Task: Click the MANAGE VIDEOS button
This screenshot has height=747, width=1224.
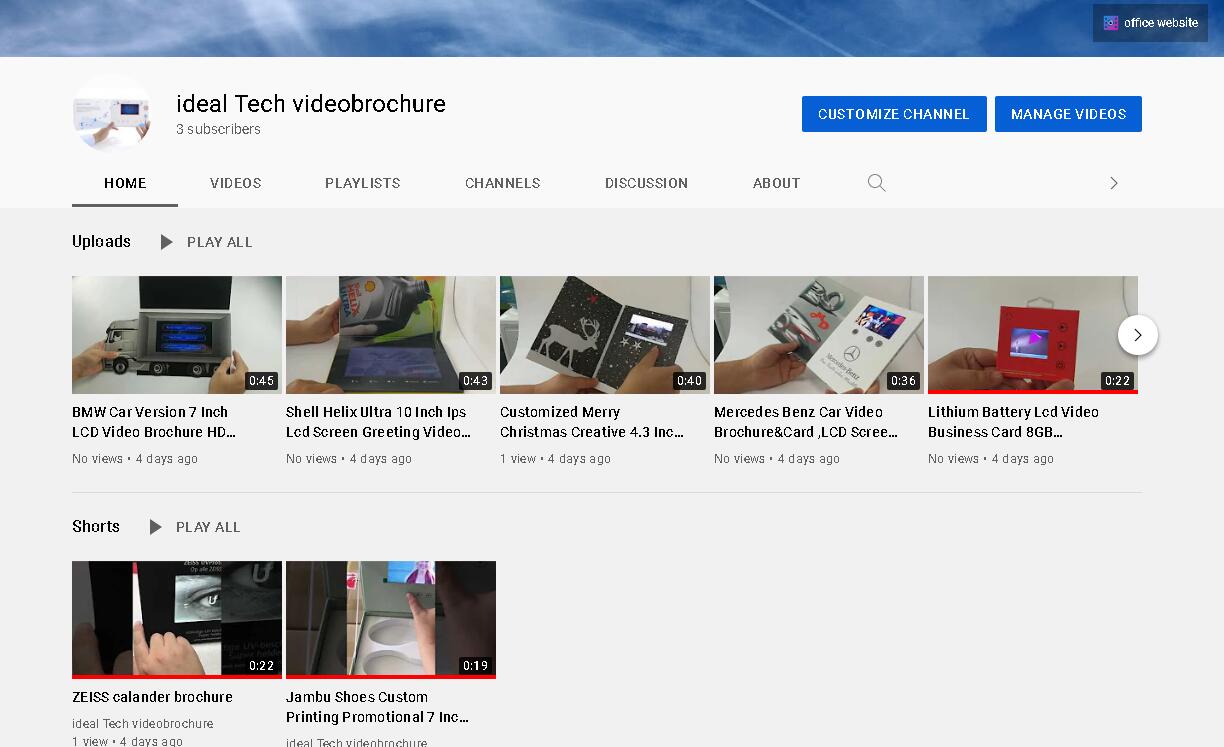Action: [1068, 114]
